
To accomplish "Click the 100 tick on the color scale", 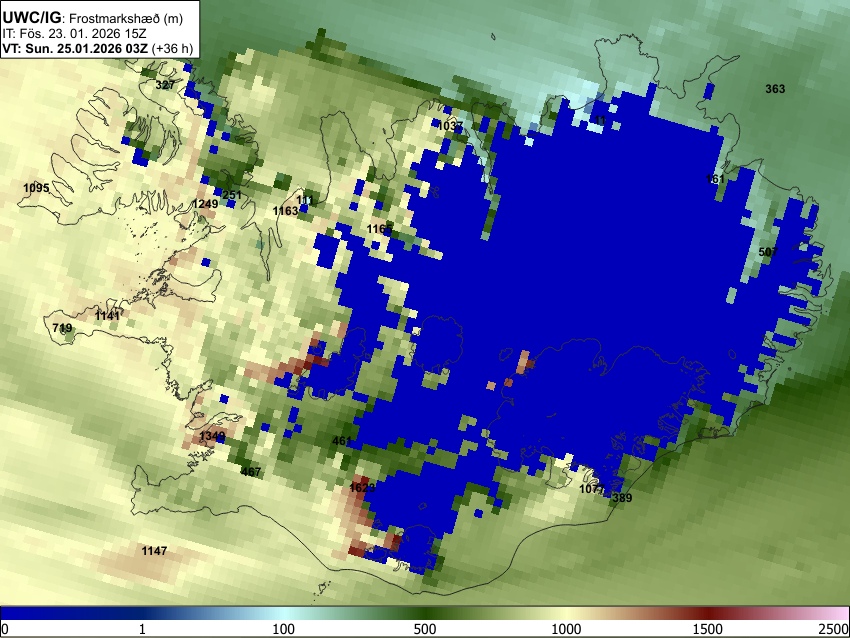I will click(x=284, y=629).
